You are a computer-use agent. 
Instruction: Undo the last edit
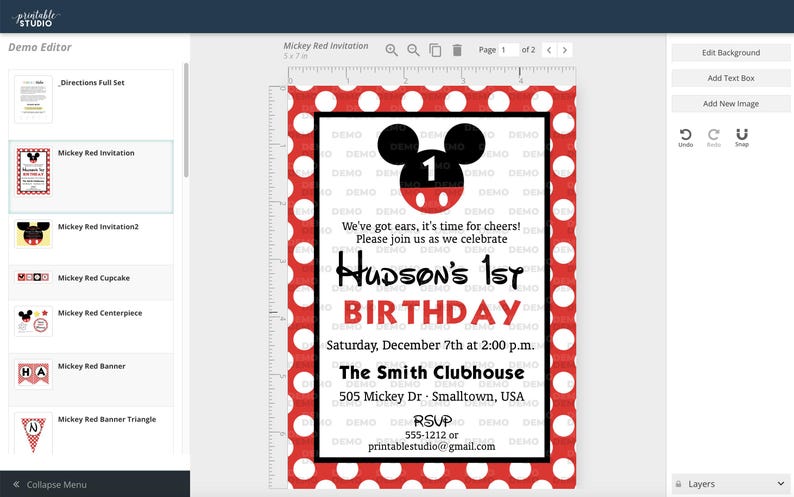click(x=686, y=137)
